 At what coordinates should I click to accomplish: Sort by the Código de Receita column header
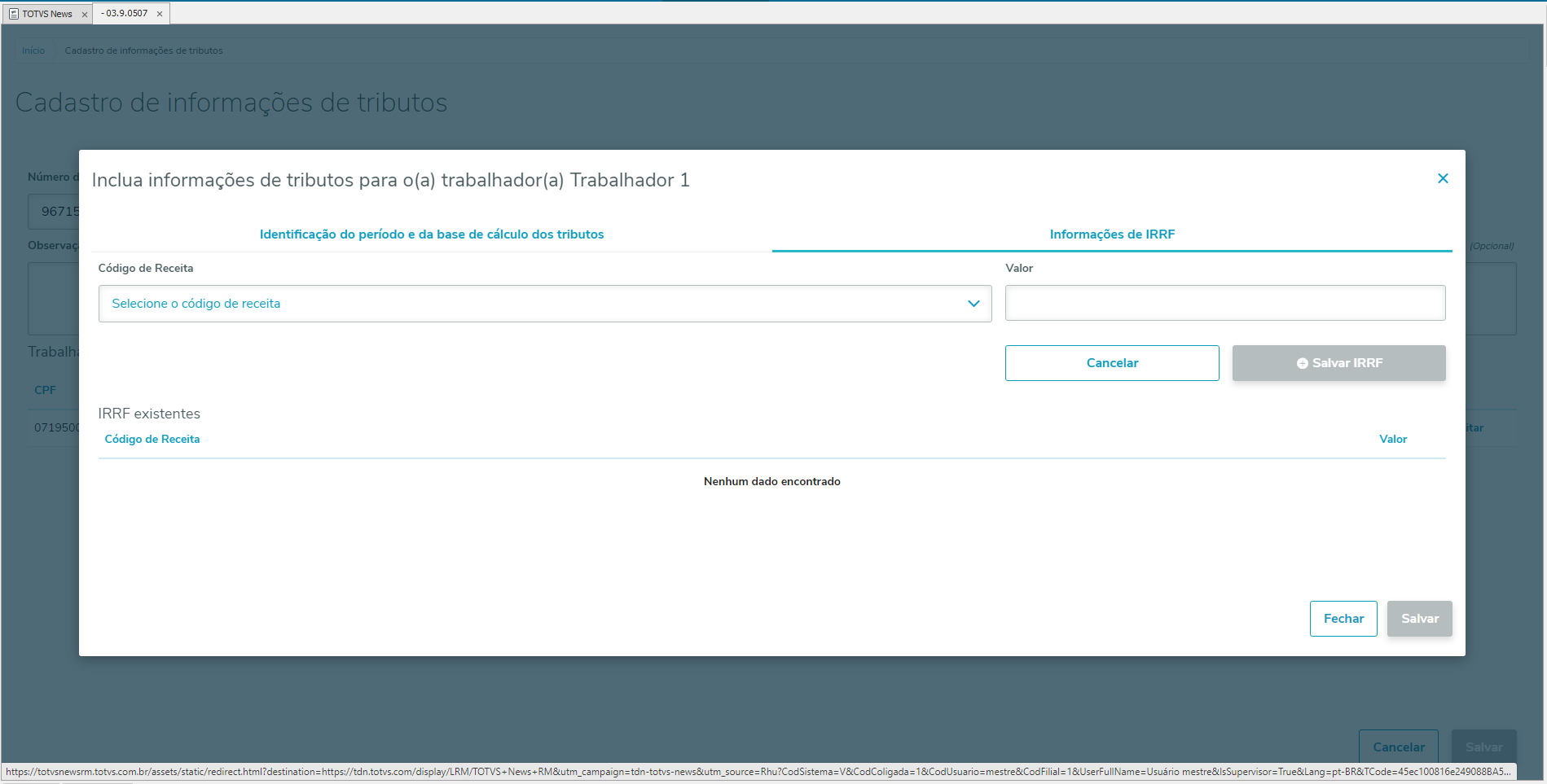coord(152,439)
